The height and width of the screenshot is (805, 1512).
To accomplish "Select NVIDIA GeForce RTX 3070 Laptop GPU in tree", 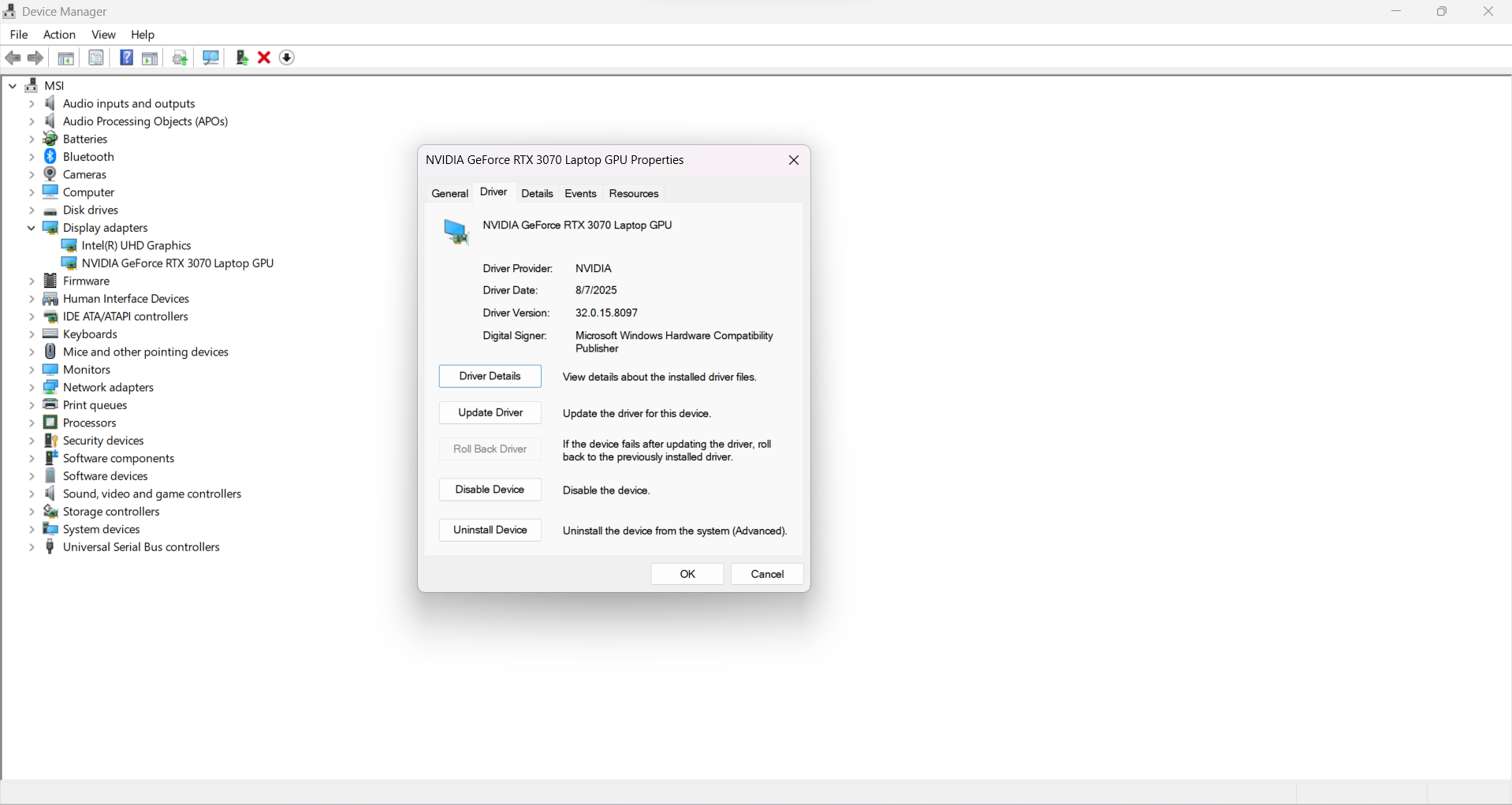I will click(178, 263).
